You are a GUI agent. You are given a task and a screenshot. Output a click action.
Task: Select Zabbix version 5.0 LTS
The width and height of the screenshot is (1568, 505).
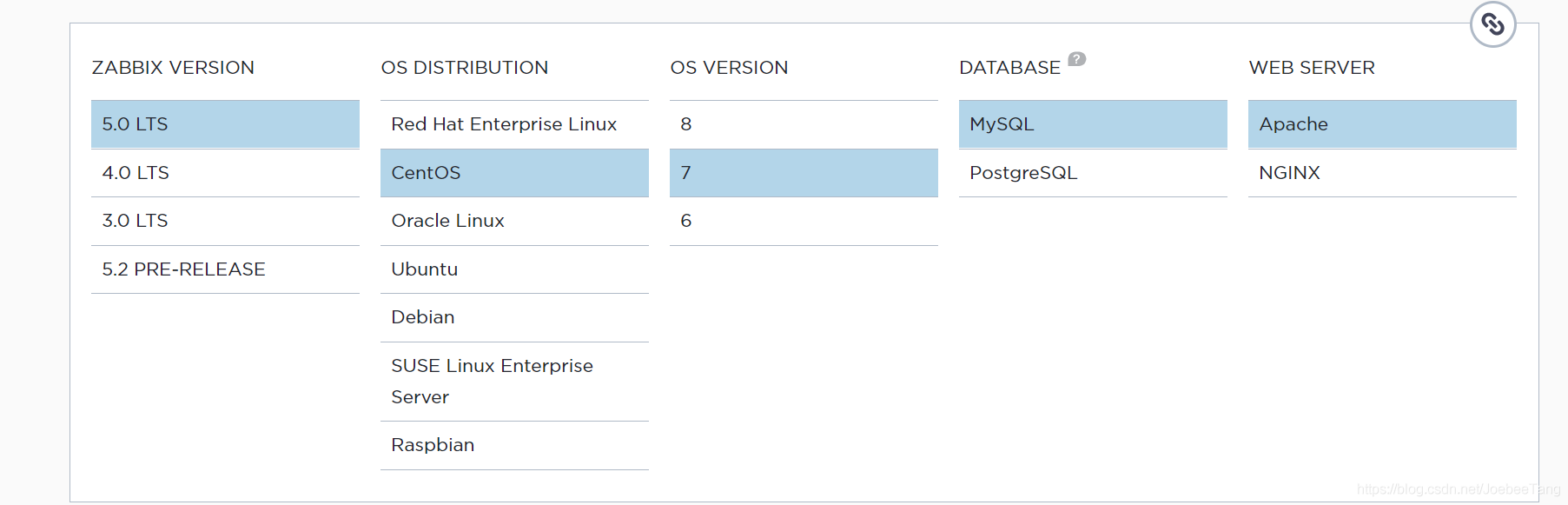tap(225, 124)
